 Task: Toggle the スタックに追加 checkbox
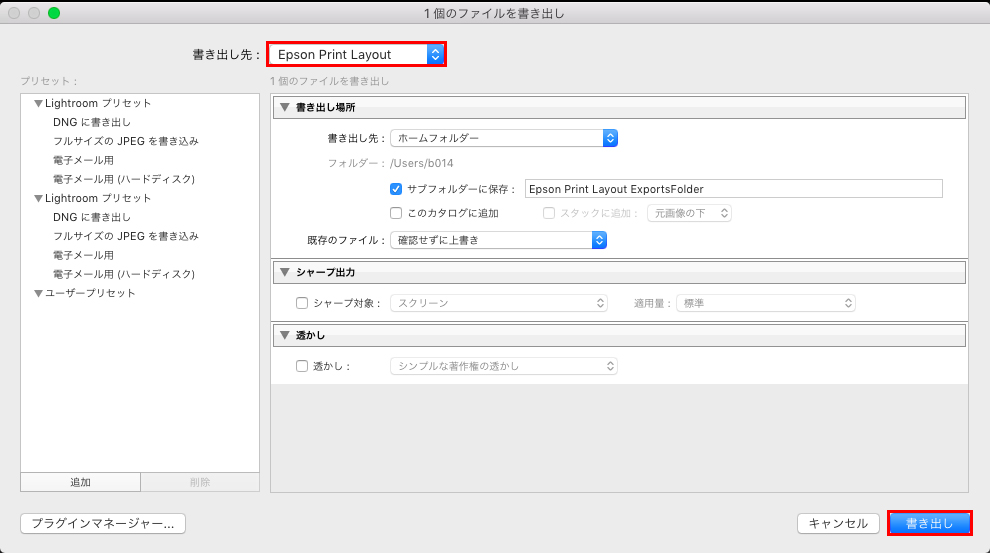(549, 213)
